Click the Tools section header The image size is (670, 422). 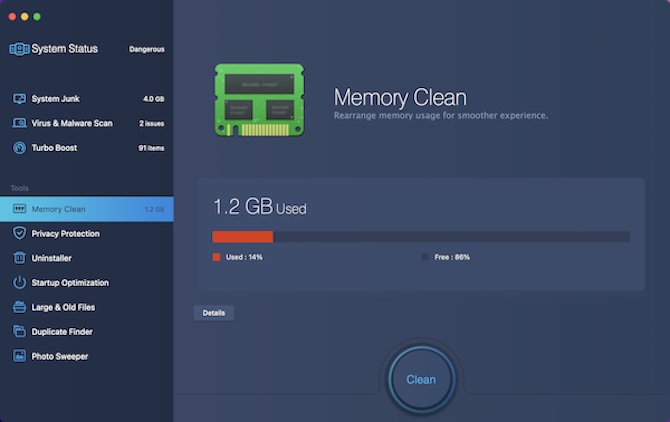point(20,188)
